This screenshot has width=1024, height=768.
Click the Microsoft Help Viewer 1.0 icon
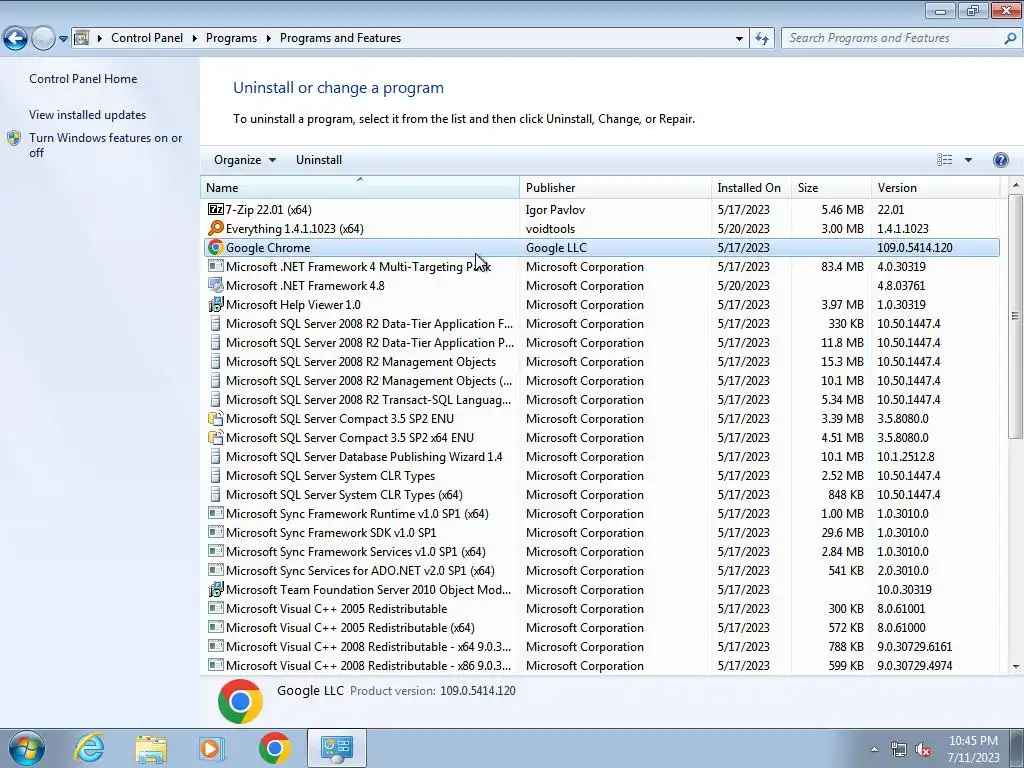point(216,304)
